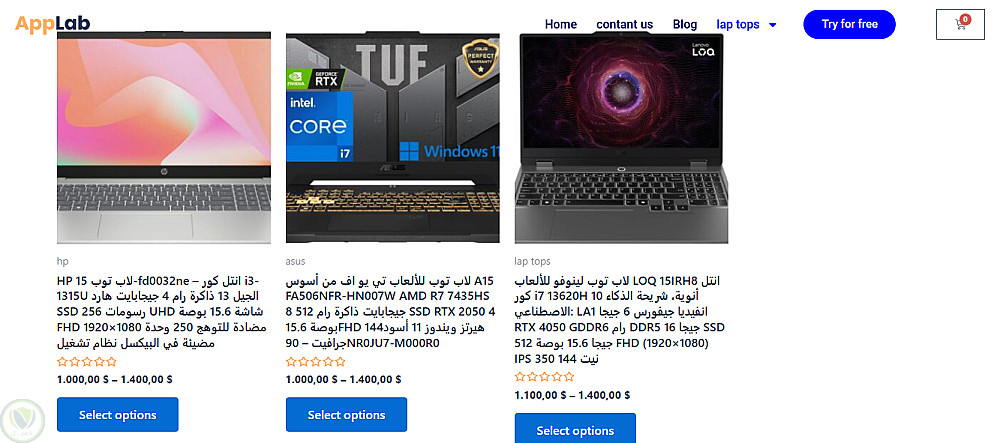Open the HP laptop product image

164,138
